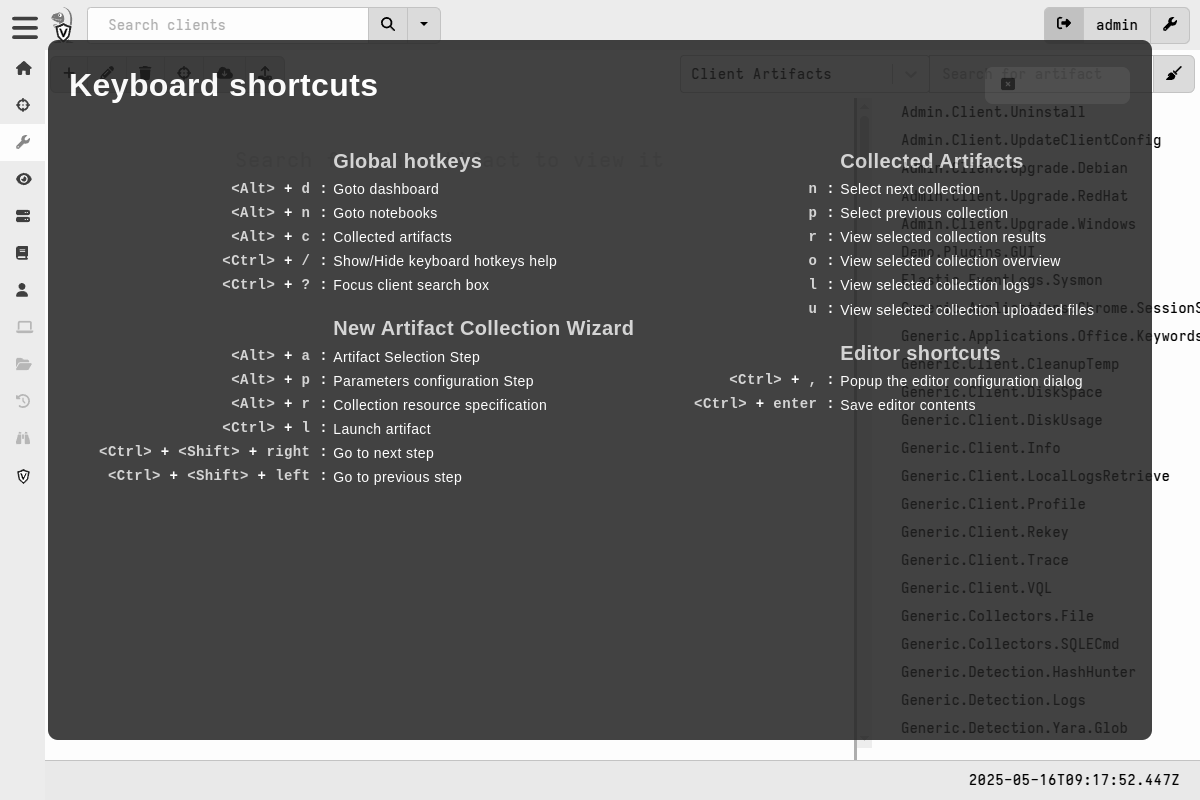Click the Velociraptor logo
1200x800 pixels.
coord(62,25)
